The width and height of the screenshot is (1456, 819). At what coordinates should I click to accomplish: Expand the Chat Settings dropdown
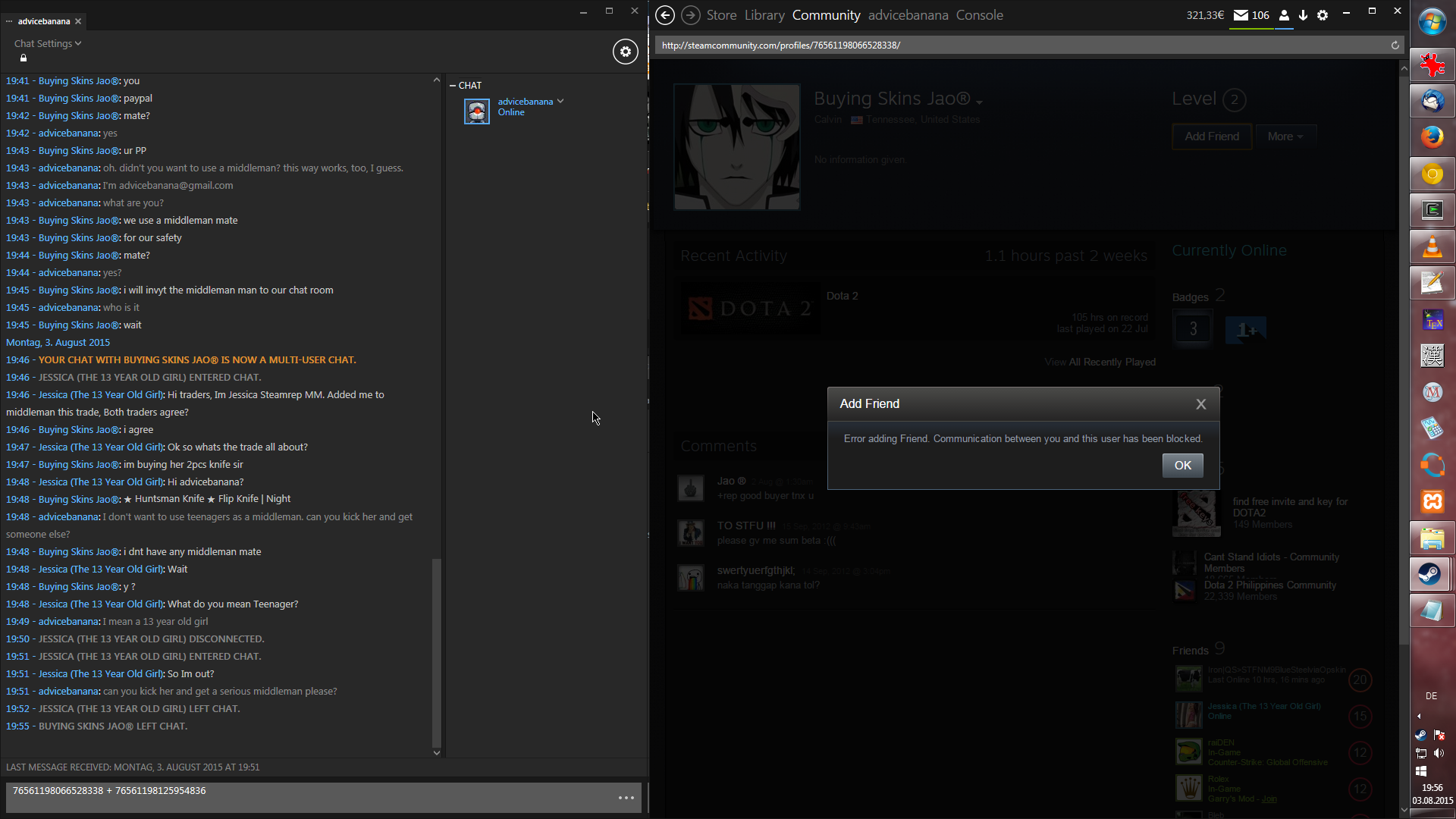point(47,44)
